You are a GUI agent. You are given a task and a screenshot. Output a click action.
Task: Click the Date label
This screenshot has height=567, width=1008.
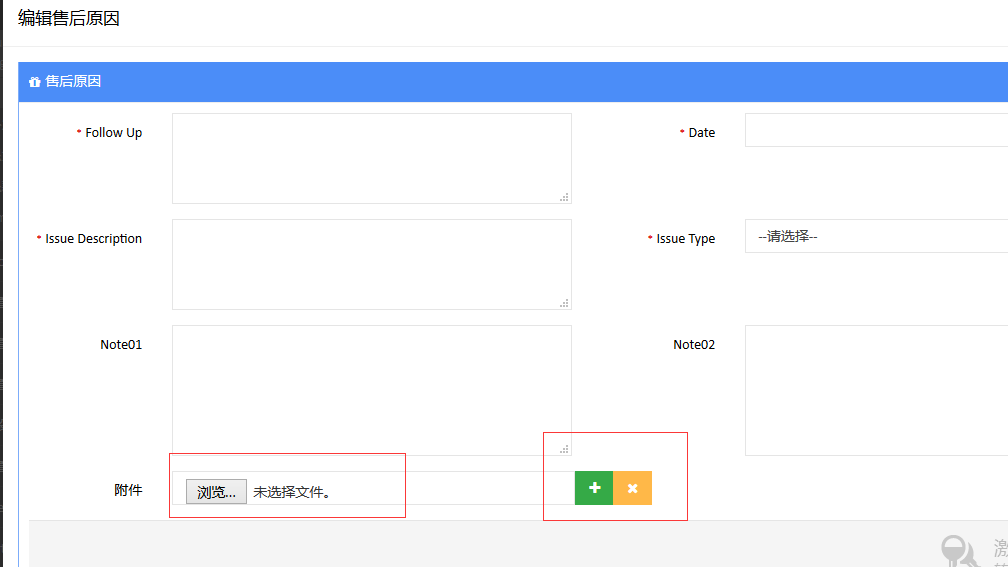click(701, 132)
